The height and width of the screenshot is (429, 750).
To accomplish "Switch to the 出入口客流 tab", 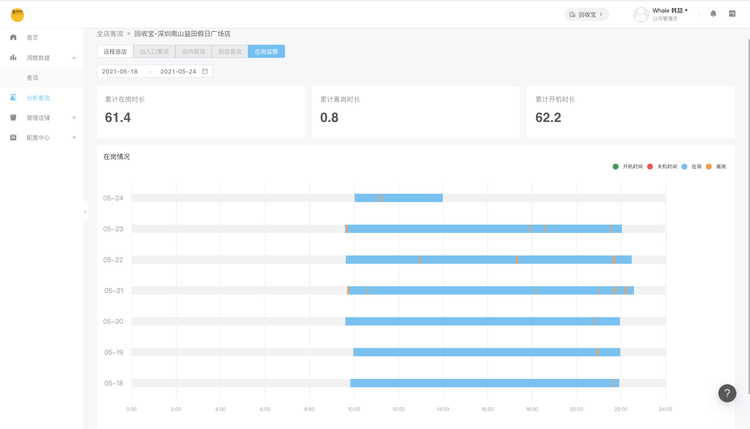I will (154, 52).
